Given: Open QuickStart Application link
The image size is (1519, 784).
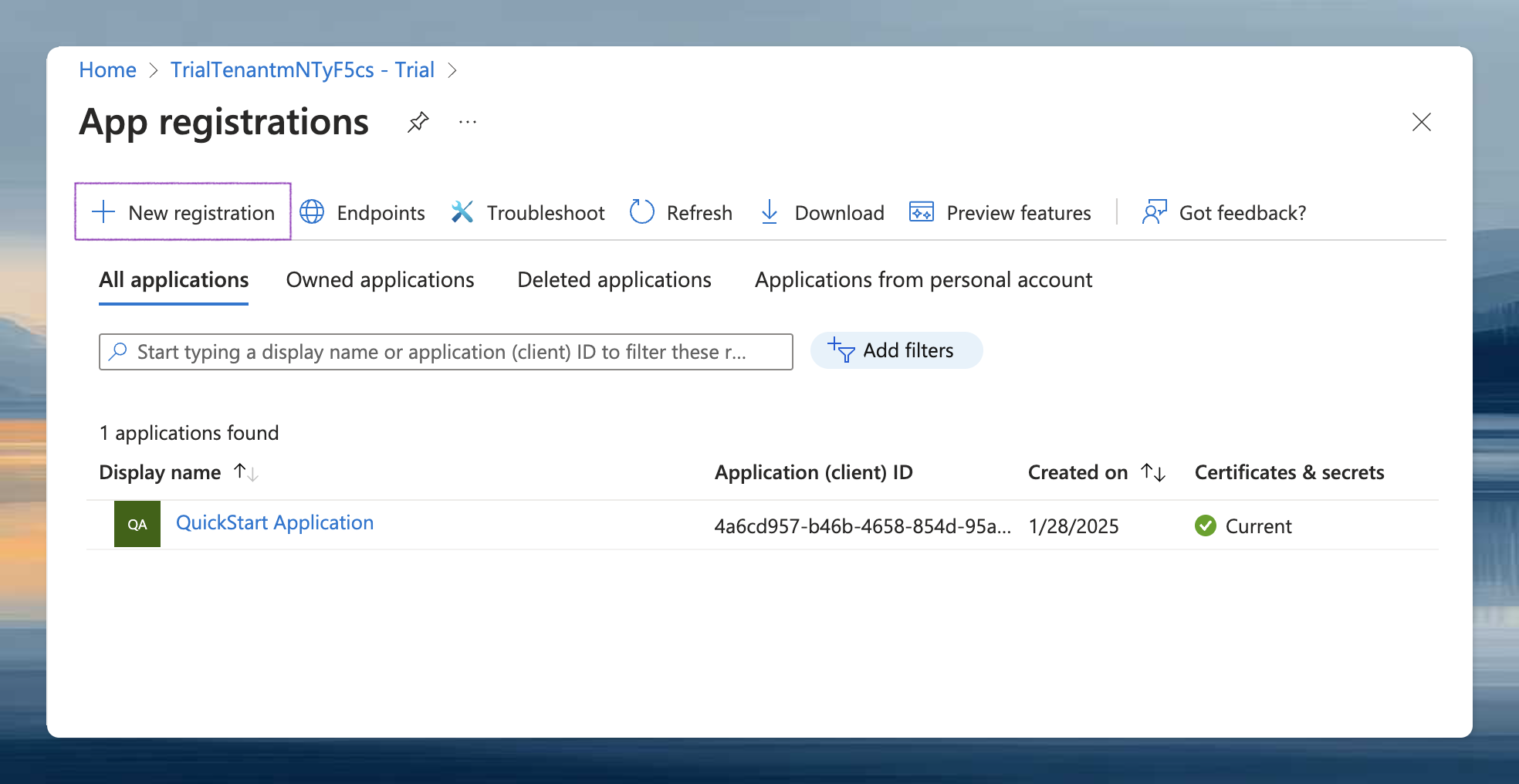Looking at the screenshot, I should pos(275,522).
